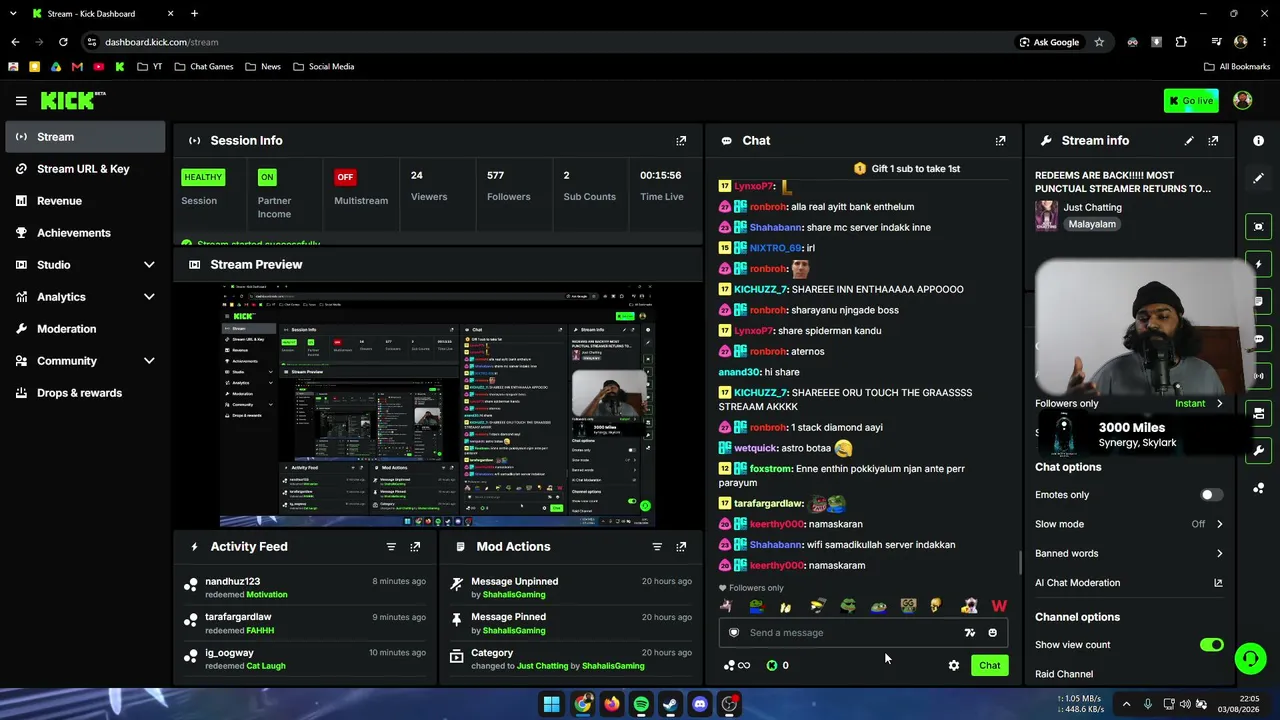Click nandhuz123 in Activity Feed

pos(232,581)
